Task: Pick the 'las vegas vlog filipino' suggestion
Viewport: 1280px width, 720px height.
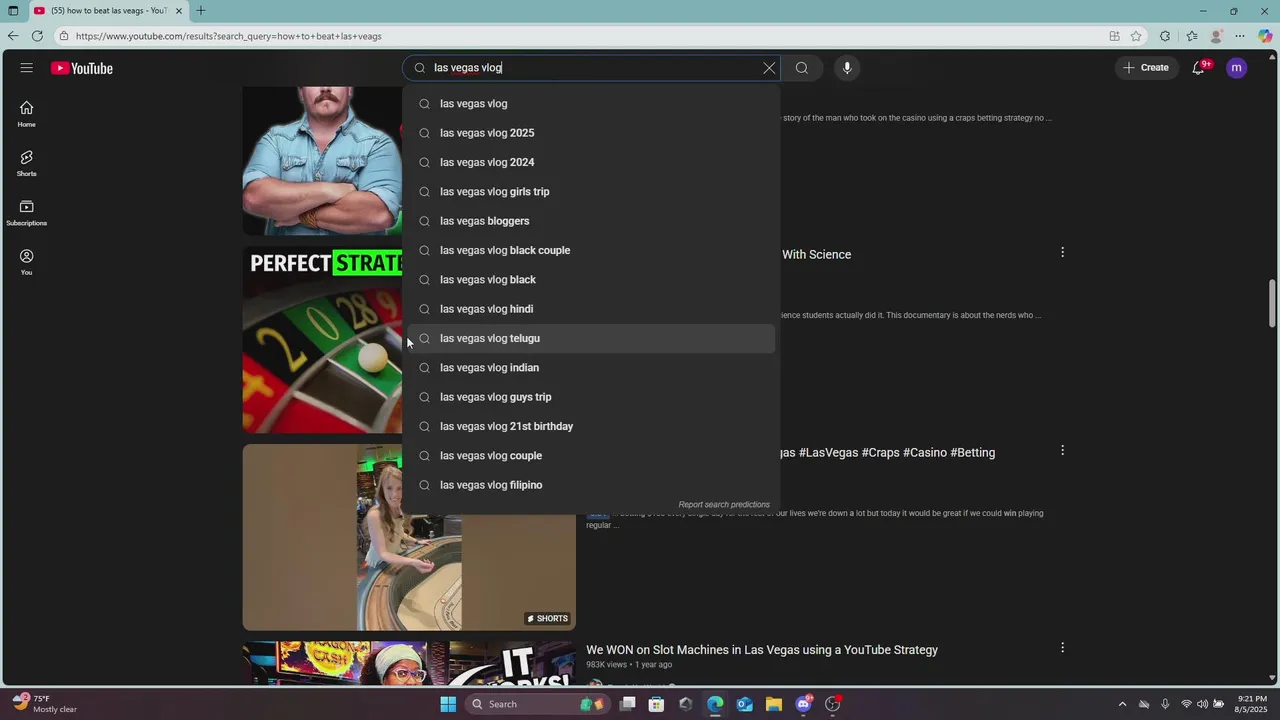Action: (590, 485)
